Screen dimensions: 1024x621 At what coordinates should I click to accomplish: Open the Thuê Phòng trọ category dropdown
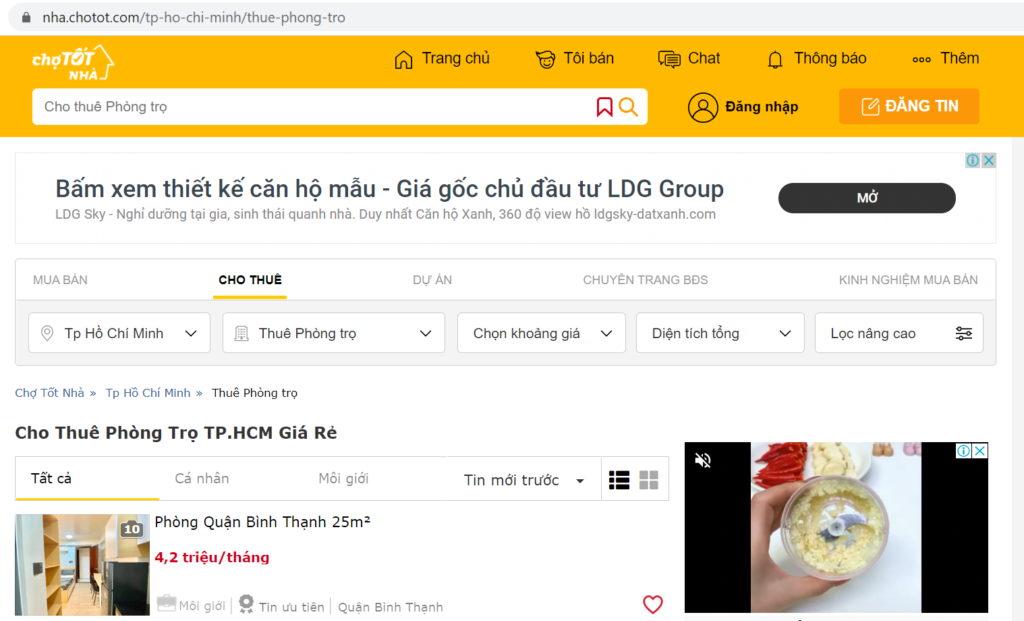coord(333,333)
